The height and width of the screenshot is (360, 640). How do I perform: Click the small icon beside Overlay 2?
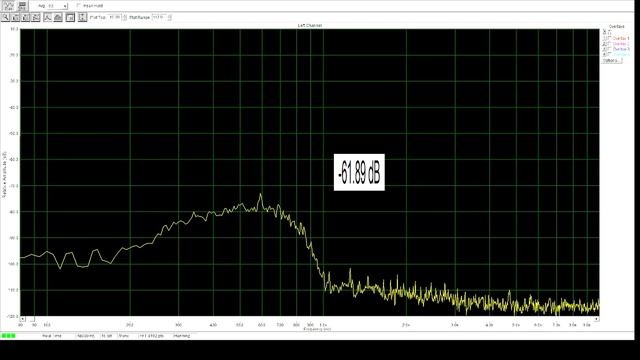coord(604,44)
